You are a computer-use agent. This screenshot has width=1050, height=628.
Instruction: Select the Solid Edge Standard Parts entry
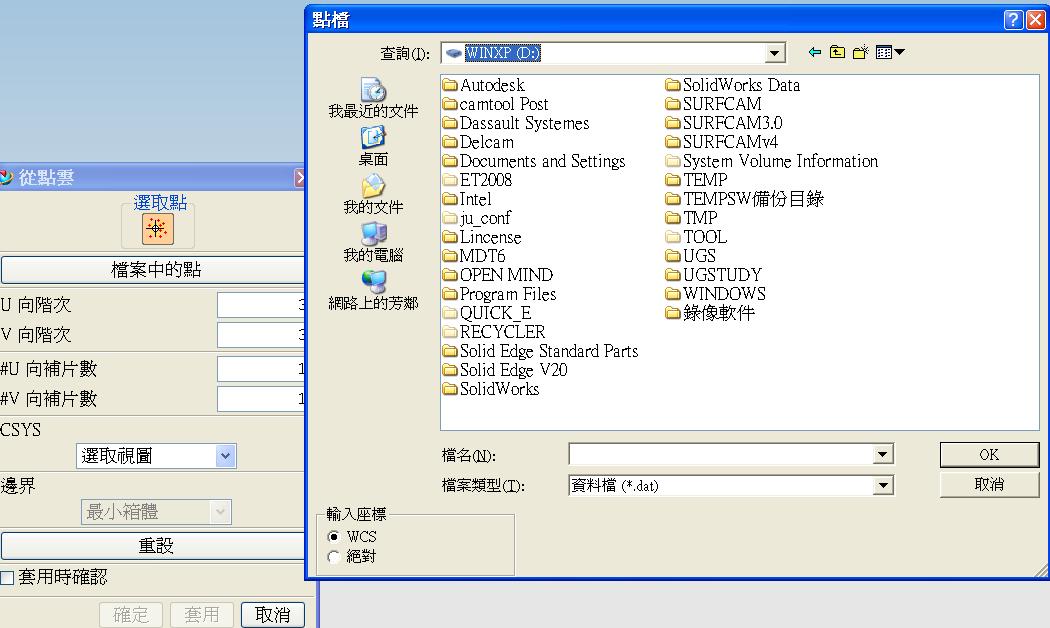[x=540, y=351]
